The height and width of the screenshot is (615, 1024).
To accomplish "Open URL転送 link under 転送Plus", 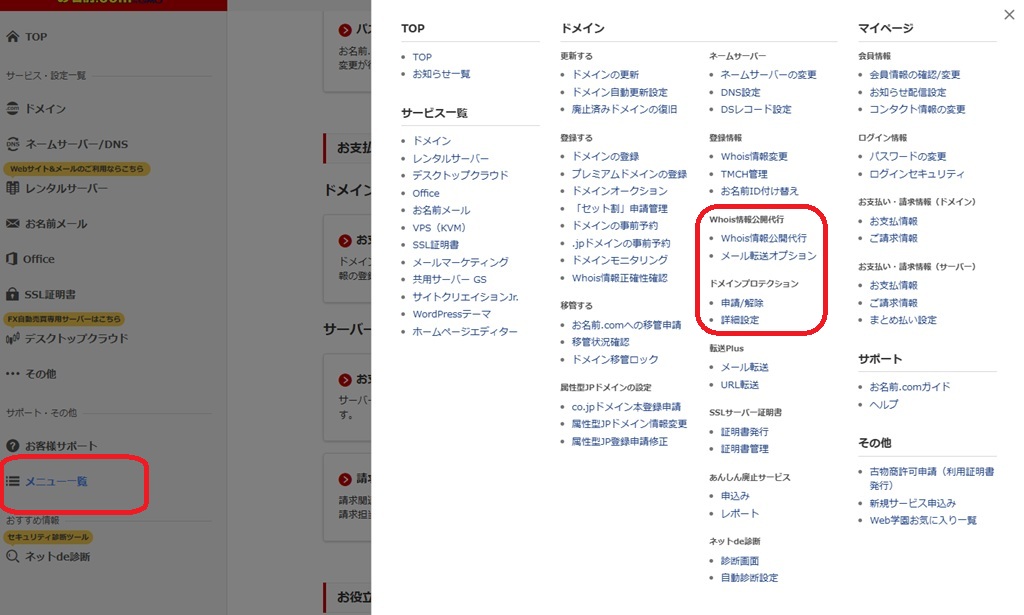I will coord(740,385).
